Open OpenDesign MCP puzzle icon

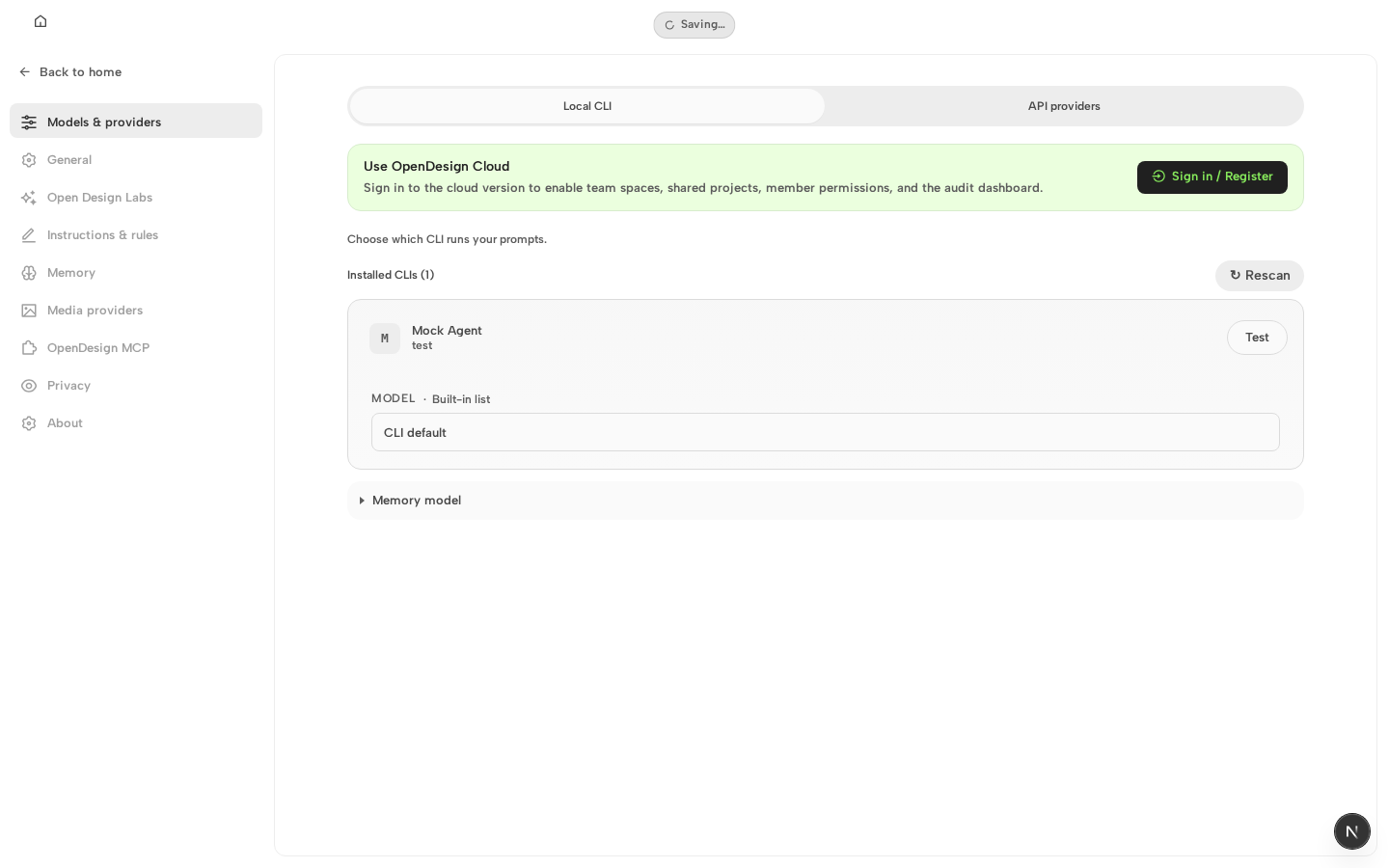click(x=29, y=348)
